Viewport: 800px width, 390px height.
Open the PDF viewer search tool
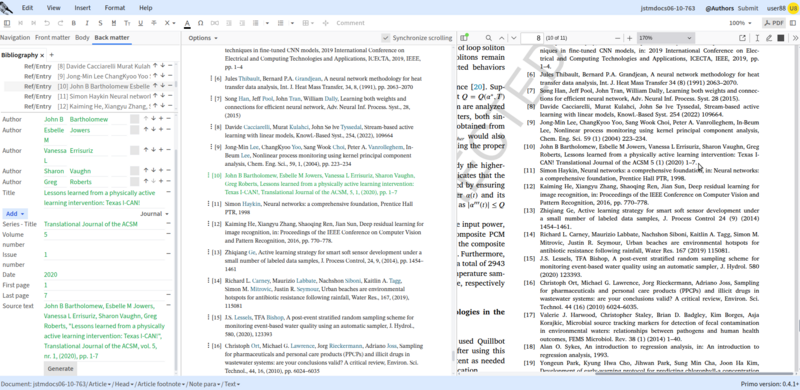[x=488, y=38]
